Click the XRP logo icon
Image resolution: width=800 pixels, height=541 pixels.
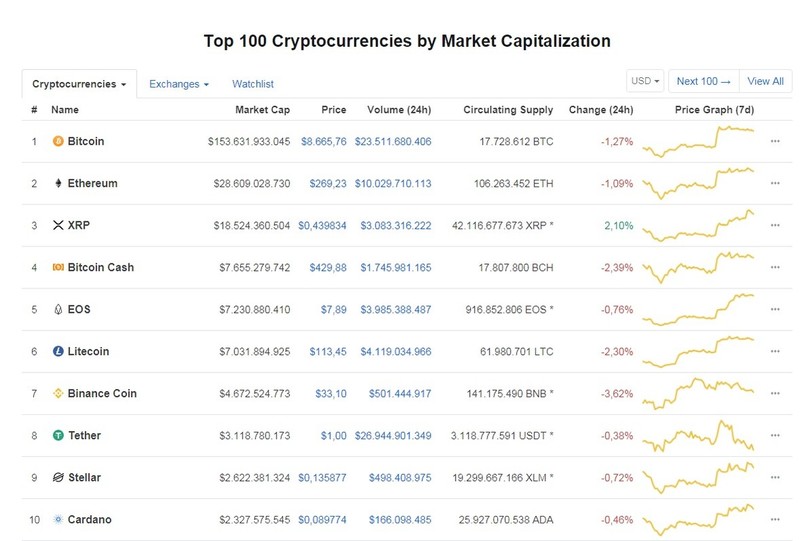pos(58,225)
